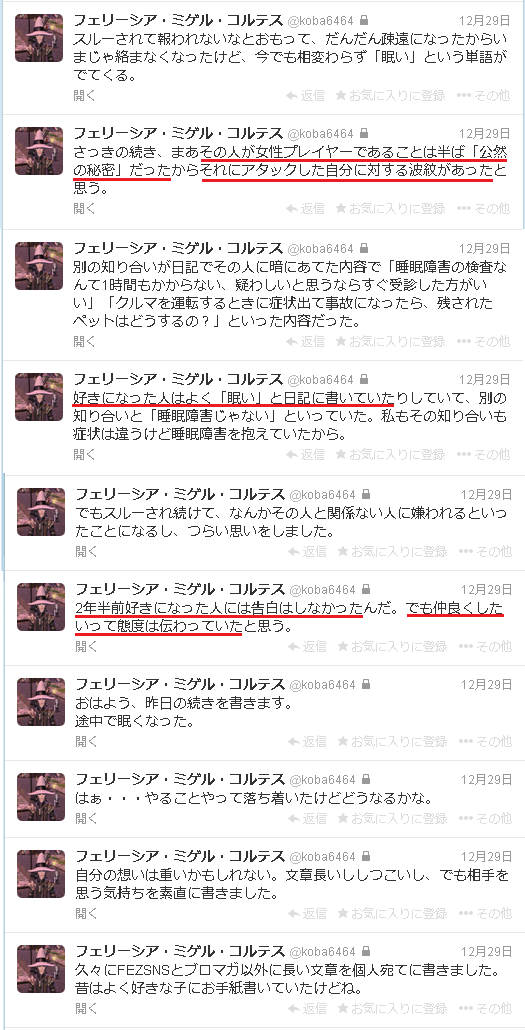The width and height of the screenshot is (525, 1030).
Task: Expand the FEZSNS tweet via 開く
Action: tap(86, 1007)
